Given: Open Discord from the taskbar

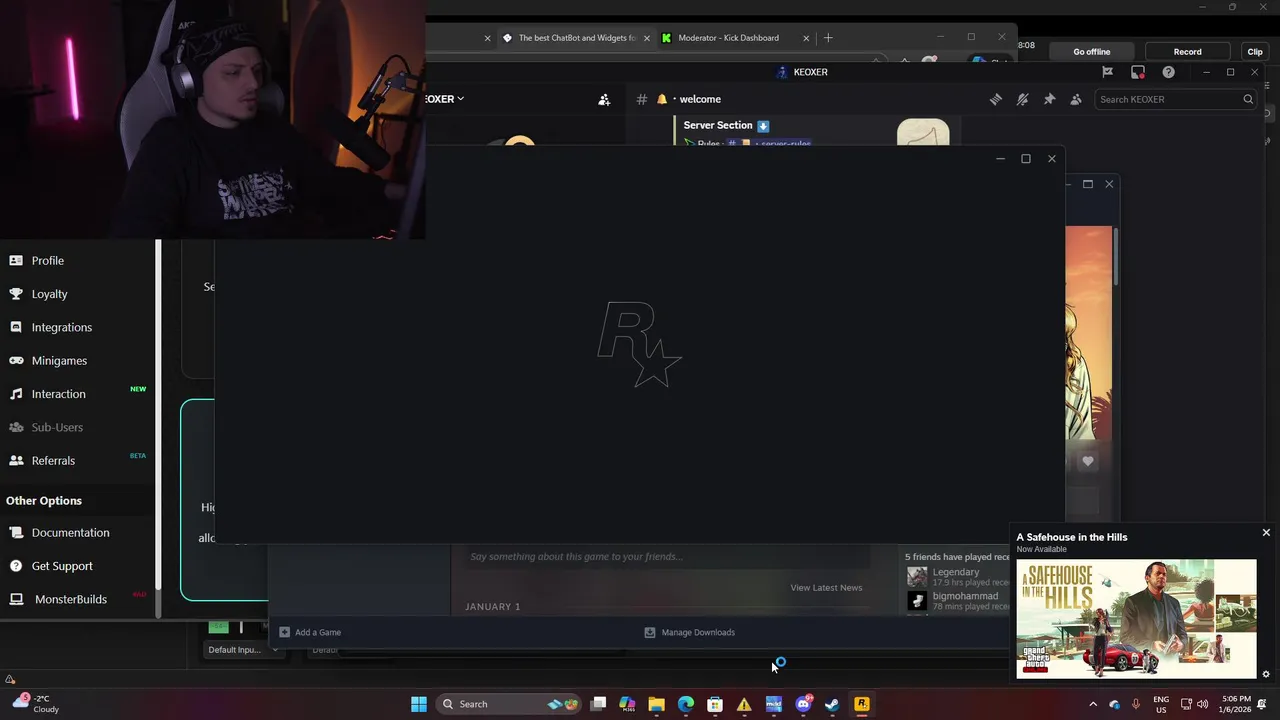Looking at the screenshot, I should pyautogui.click(x=803, y=704).
